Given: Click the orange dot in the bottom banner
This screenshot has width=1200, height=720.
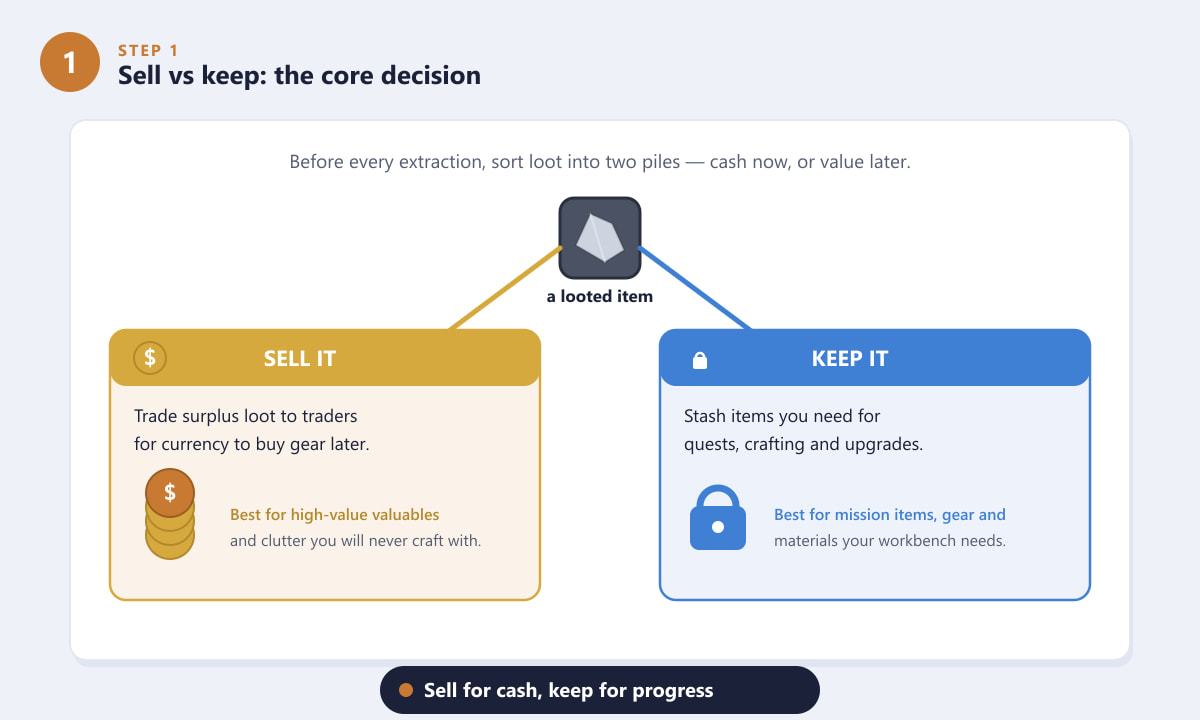Looking at the screenshot, I should [x=406, y=690].
